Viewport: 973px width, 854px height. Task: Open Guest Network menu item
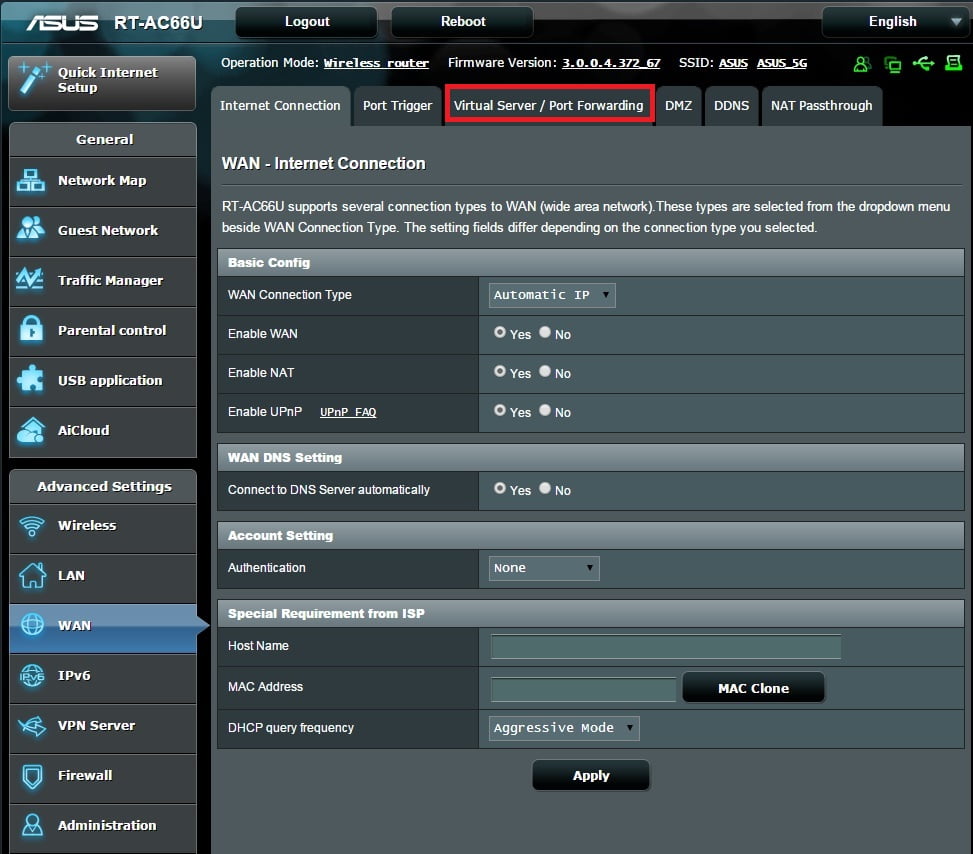point(103,231)
